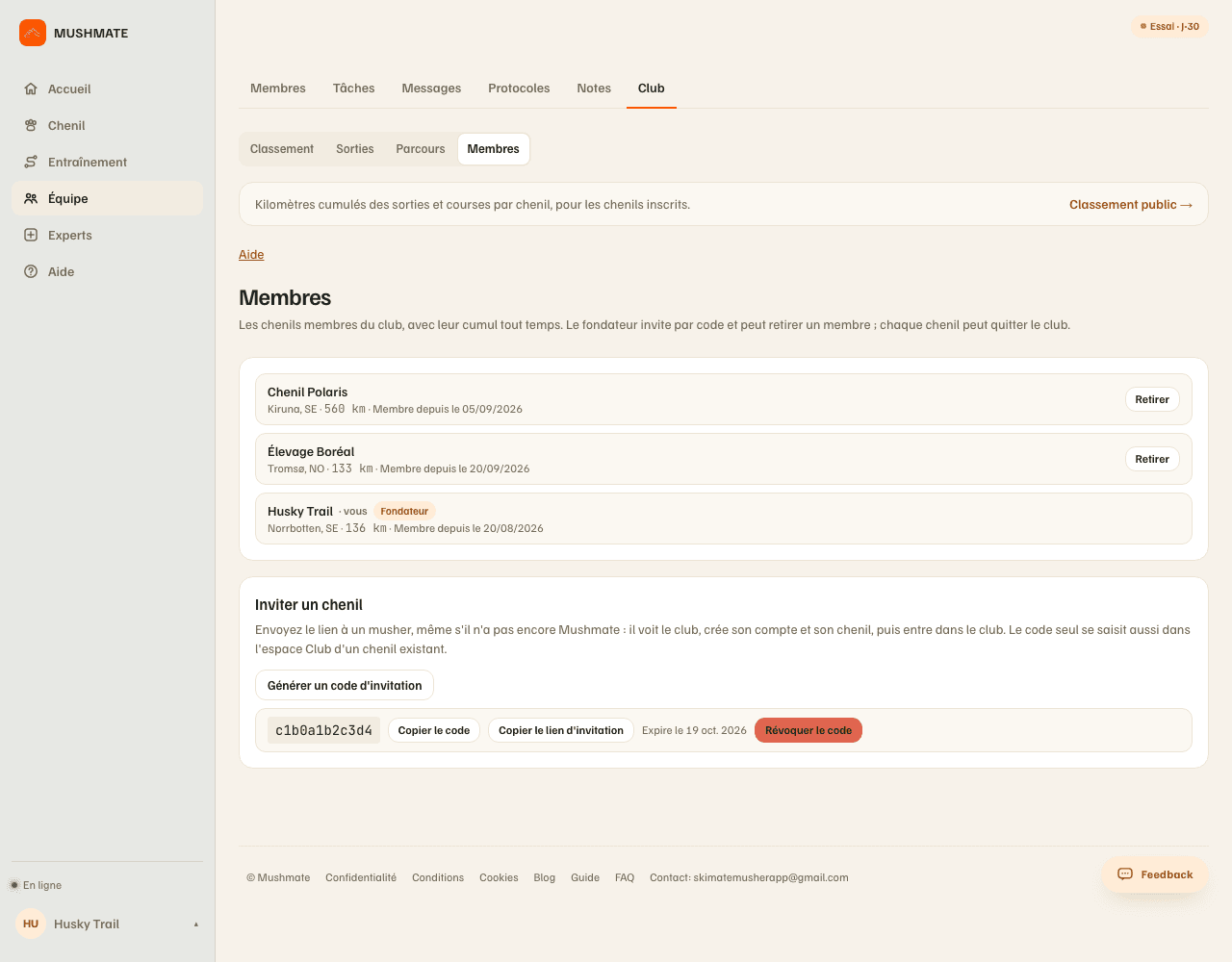
Task: Click the Mushmate orange logo icon
Action: pos(33,33)
